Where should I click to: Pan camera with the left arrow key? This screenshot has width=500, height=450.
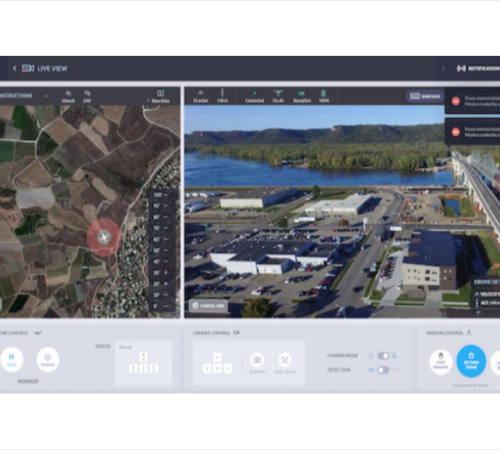(207, 368)
